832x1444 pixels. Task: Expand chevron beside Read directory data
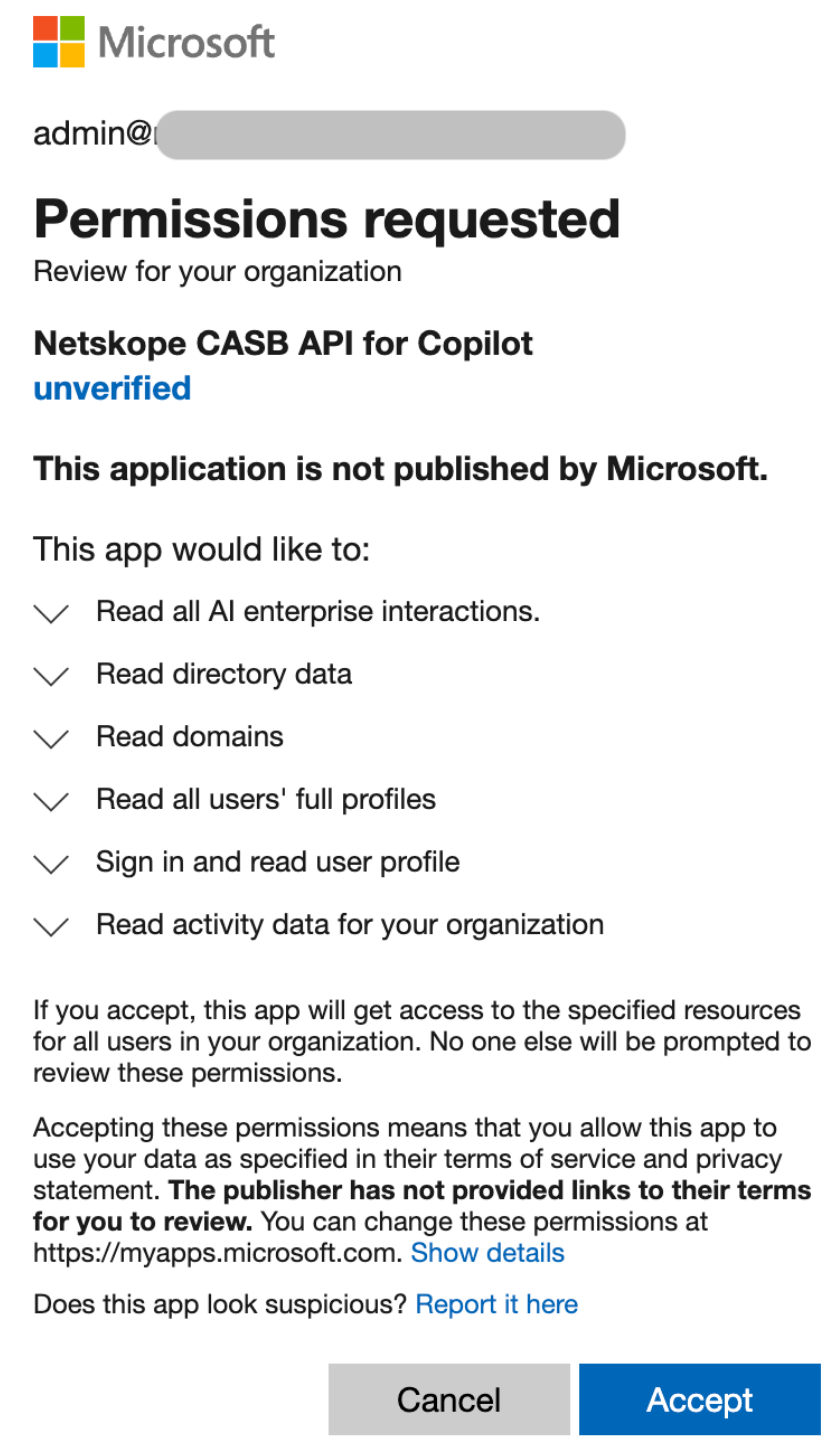pyautogui.click(x=51, y=677)
